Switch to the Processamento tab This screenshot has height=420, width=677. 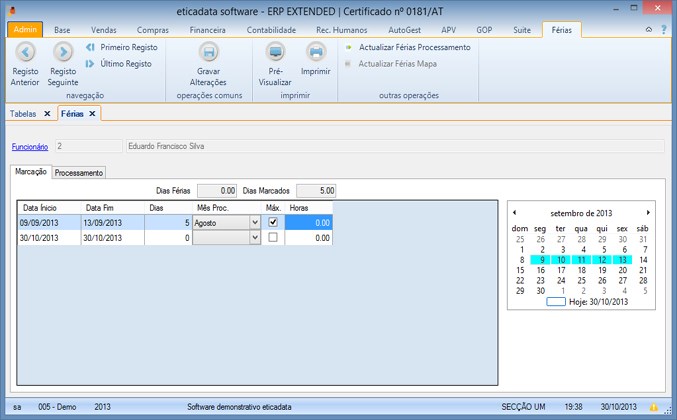pos(79,173)
